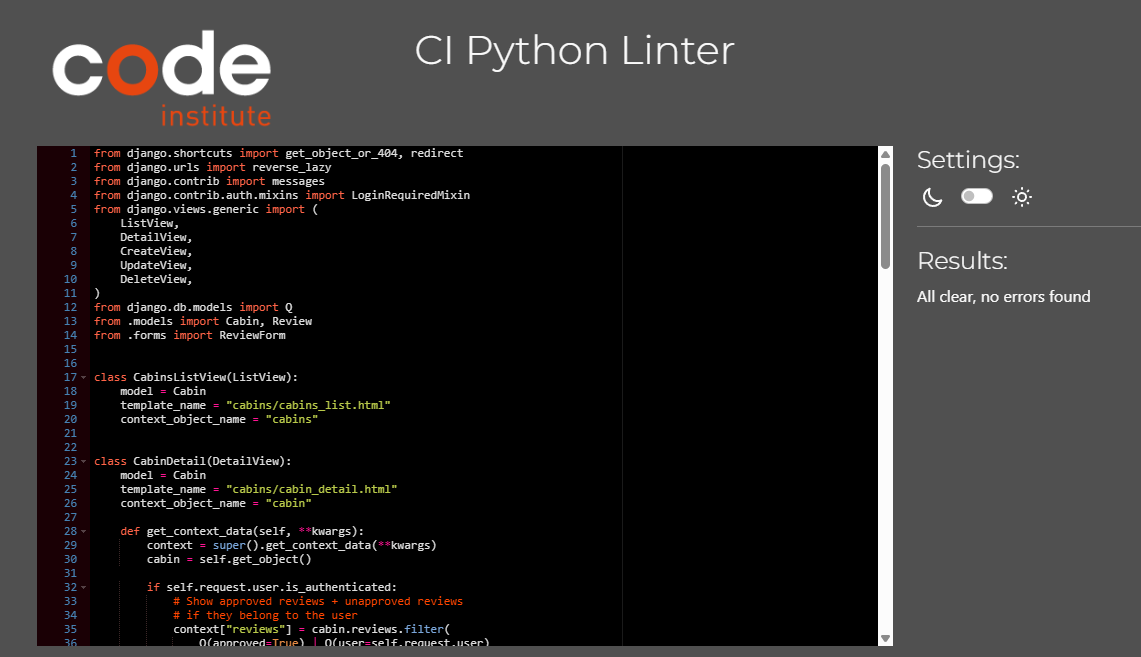The image size is (1141, 657).
Task: Click the Settings: heading
Action: [x=968, y=160]
